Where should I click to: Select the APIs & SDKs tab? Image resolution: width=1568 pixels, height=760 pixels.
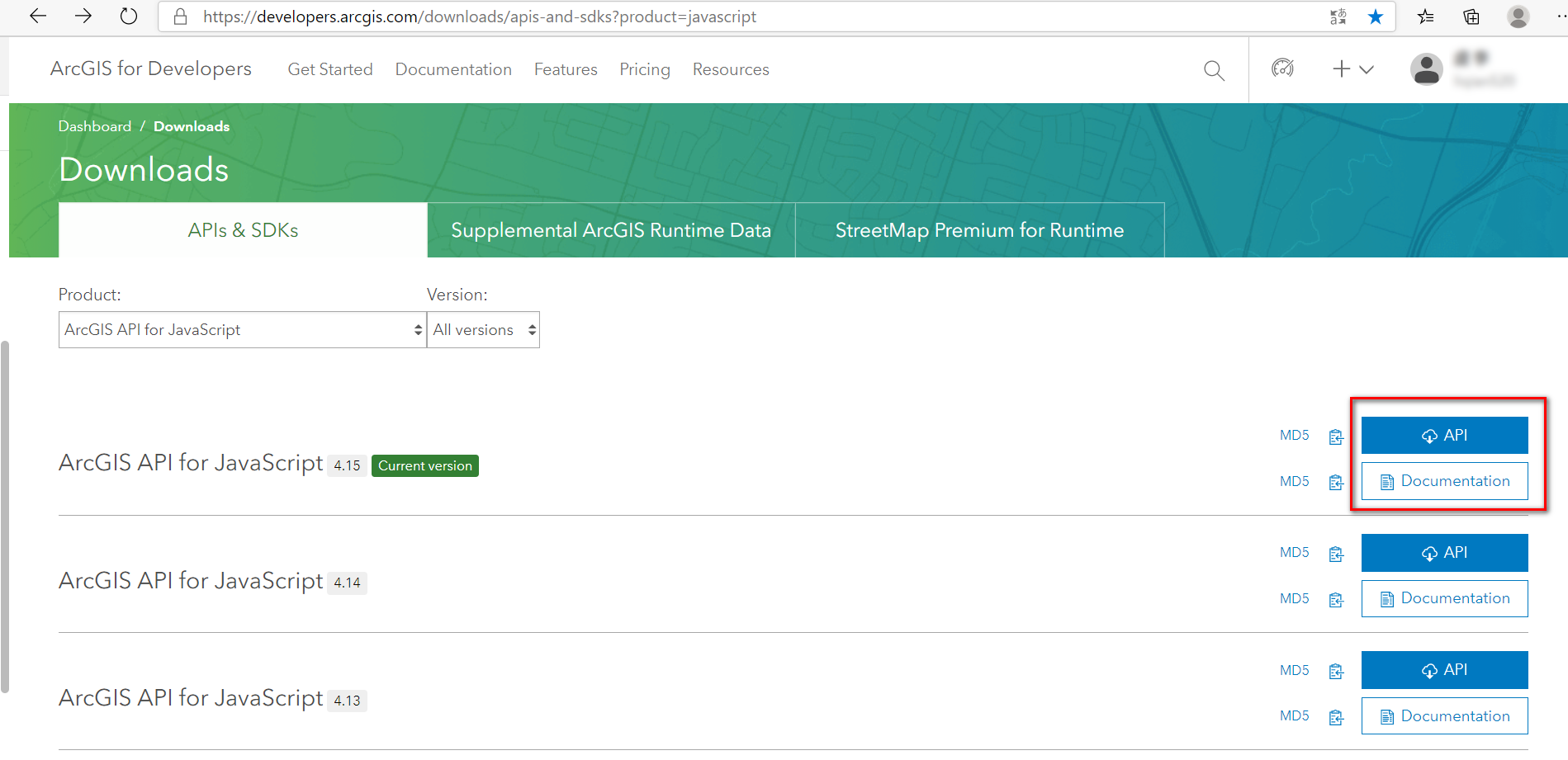[x=243, y=230]
